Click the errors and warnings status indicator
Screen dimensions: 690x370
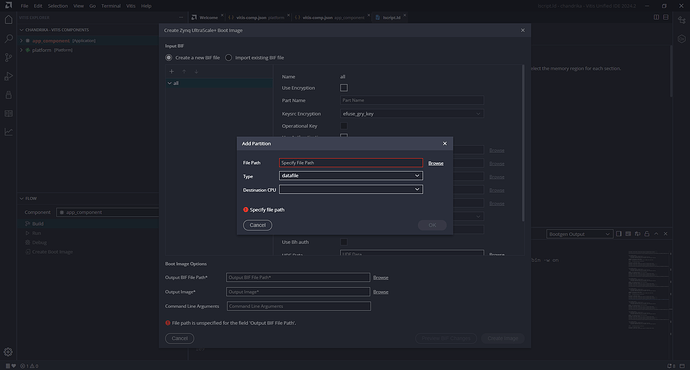29,366
